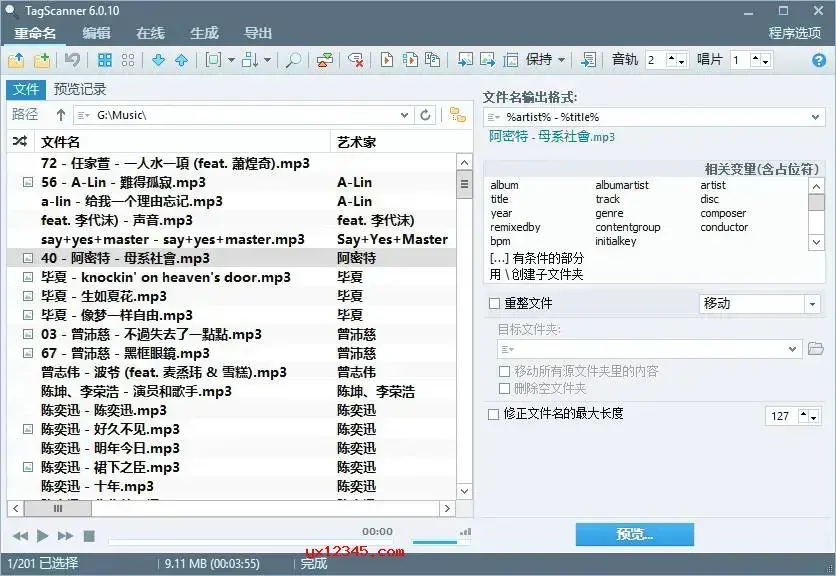Open dropdown arrow next to filter icon
The width and height of the screenshot is (836, 576).
tap(231, 60)
